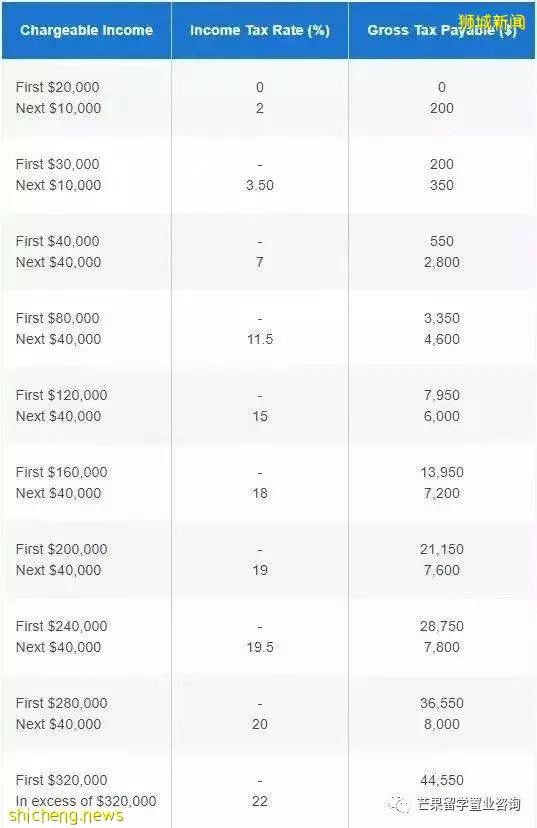
Task: Click the Chargeable Income column header
Action: click(x=86, y=31)
